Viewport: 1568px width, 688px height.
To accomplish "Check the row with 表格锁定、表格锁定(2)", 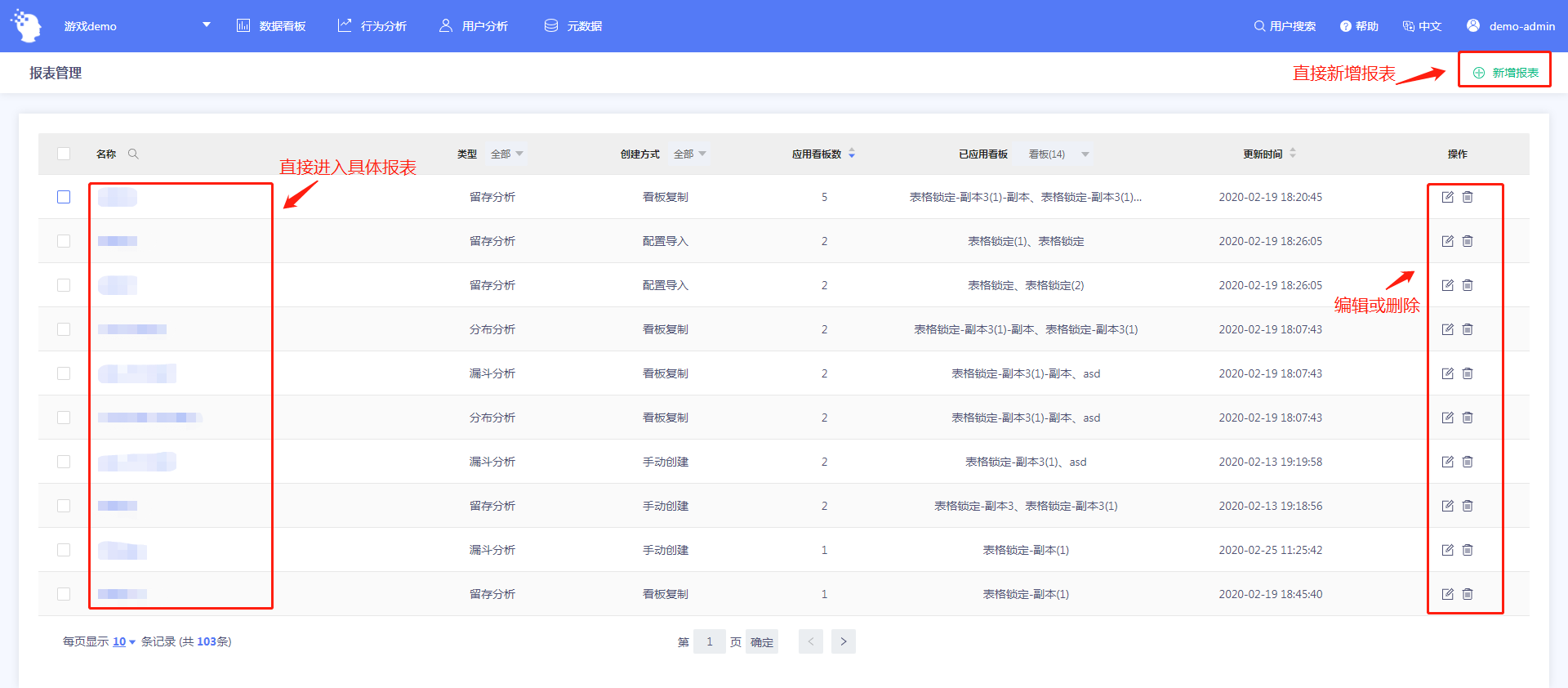I will point(64,285).
